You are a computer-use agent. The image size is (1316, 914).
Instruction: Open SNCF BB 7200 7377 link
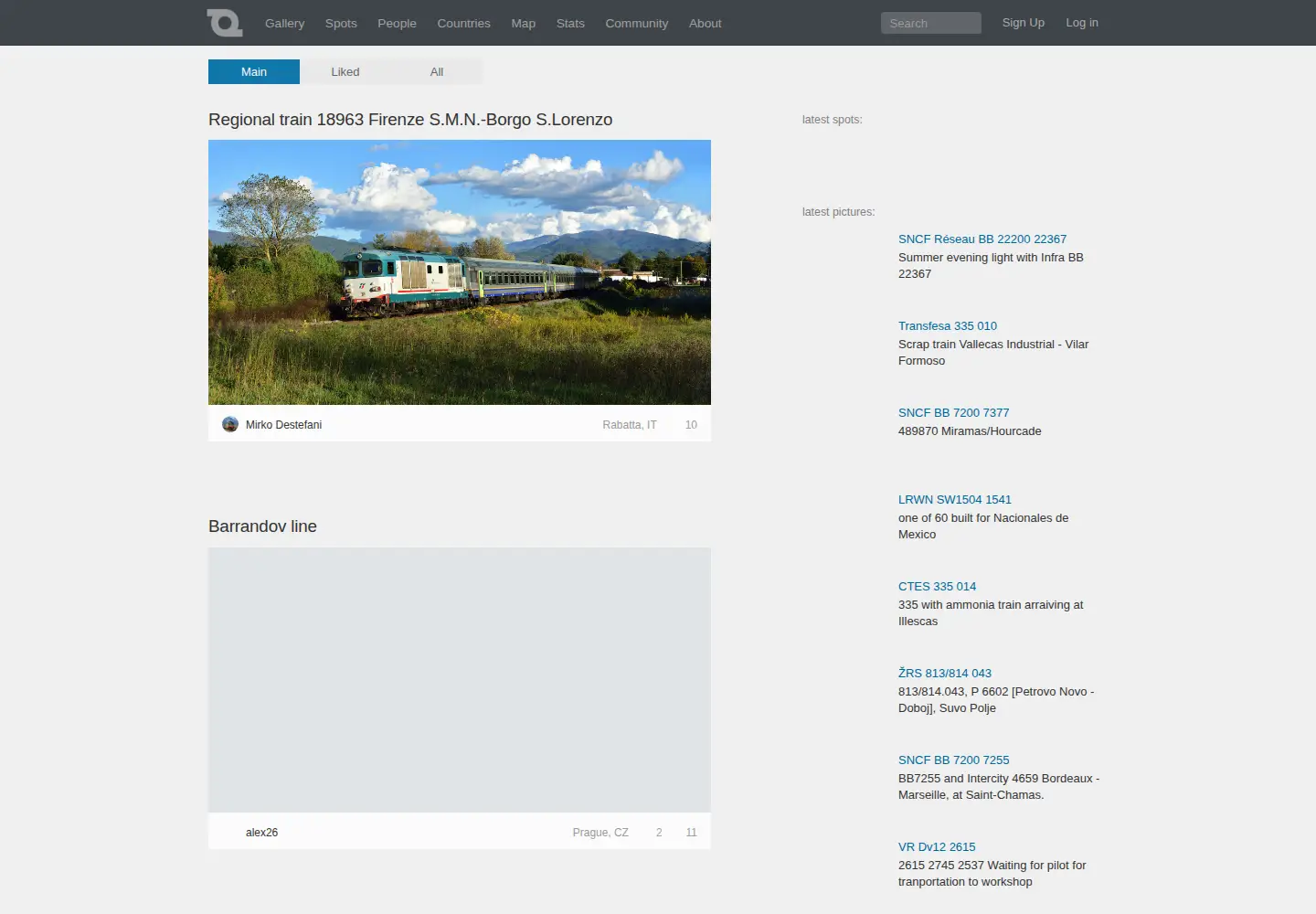[x=953, y=413]
